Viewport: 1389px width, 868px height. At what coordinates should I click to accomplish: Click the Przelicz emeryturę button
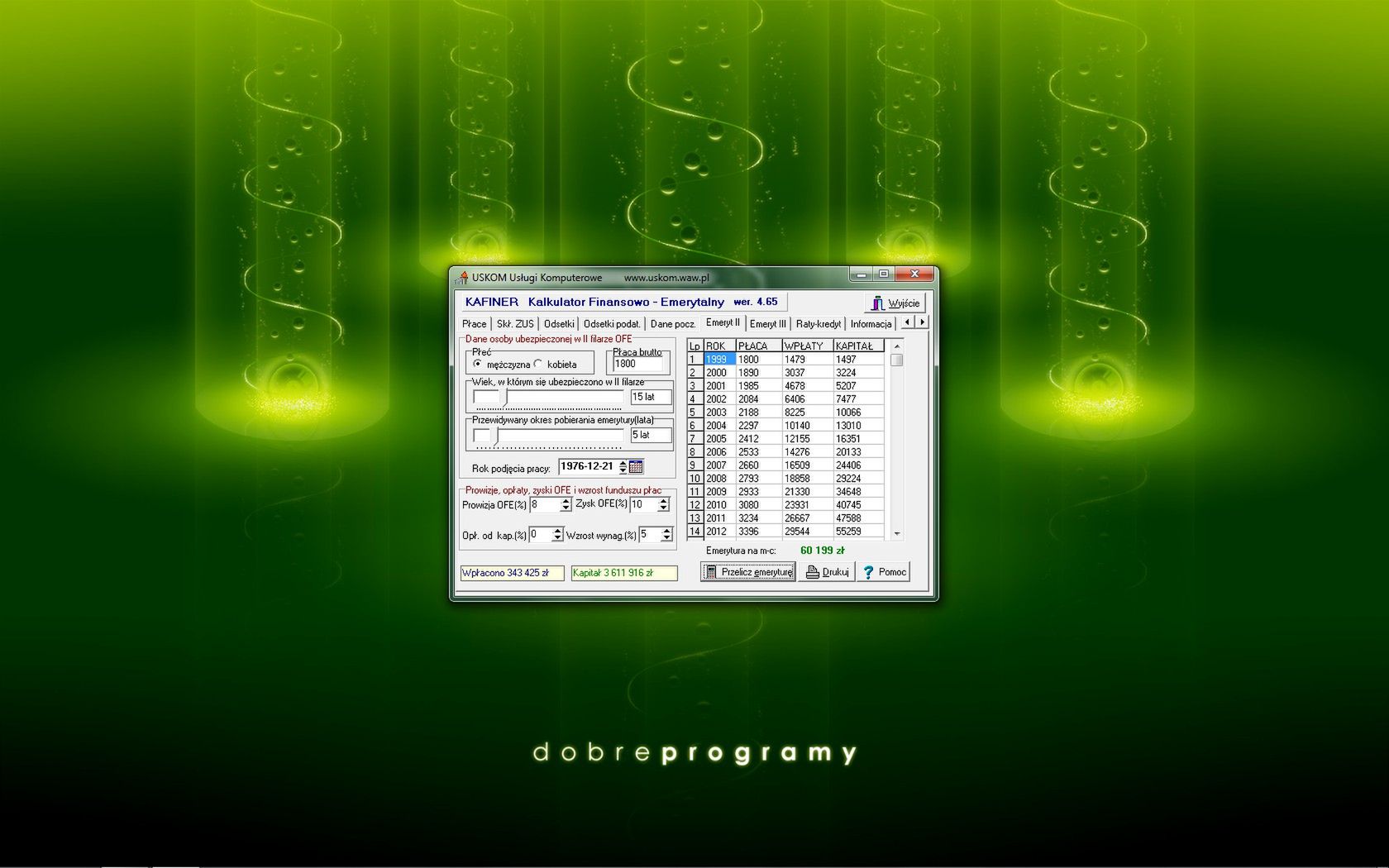(x=748, y=572)
